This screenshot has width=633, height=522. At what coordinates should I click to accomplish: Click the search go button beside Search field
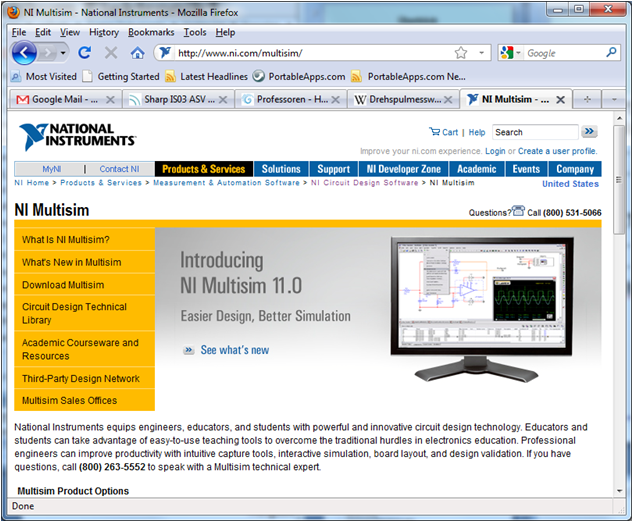(x=589, y=131)
